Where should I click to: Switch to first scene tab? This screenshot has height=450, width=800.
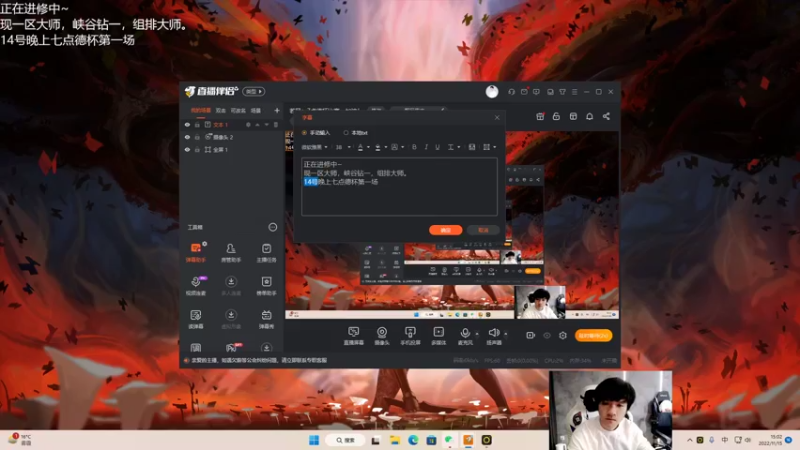pyautogui.click(x=201, y=110)
